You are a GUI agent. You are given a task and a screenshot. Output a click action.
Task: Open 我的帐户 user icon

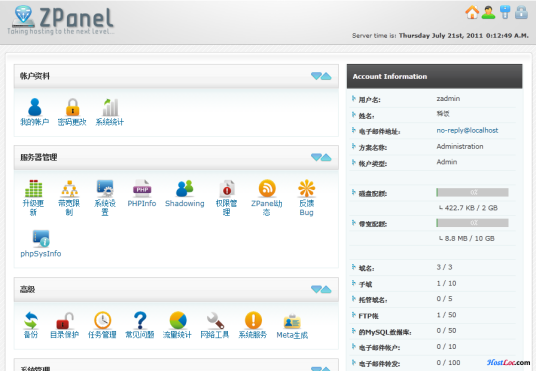[x=35, y=107]
